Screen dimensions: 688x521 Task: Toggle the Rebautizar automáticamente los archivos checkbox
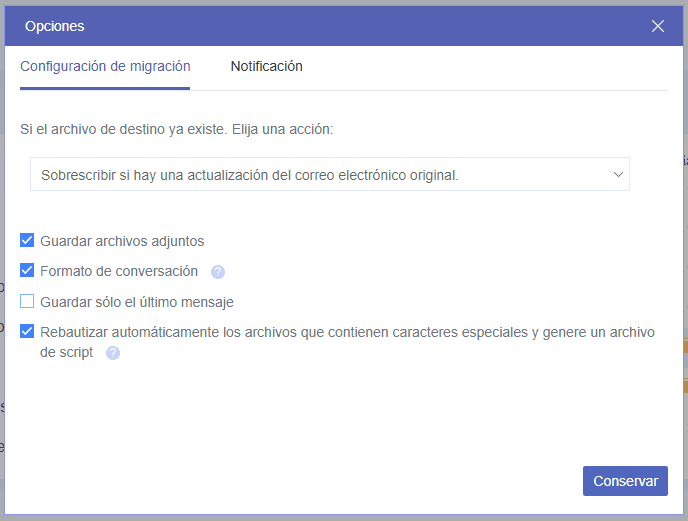(27, 332)
